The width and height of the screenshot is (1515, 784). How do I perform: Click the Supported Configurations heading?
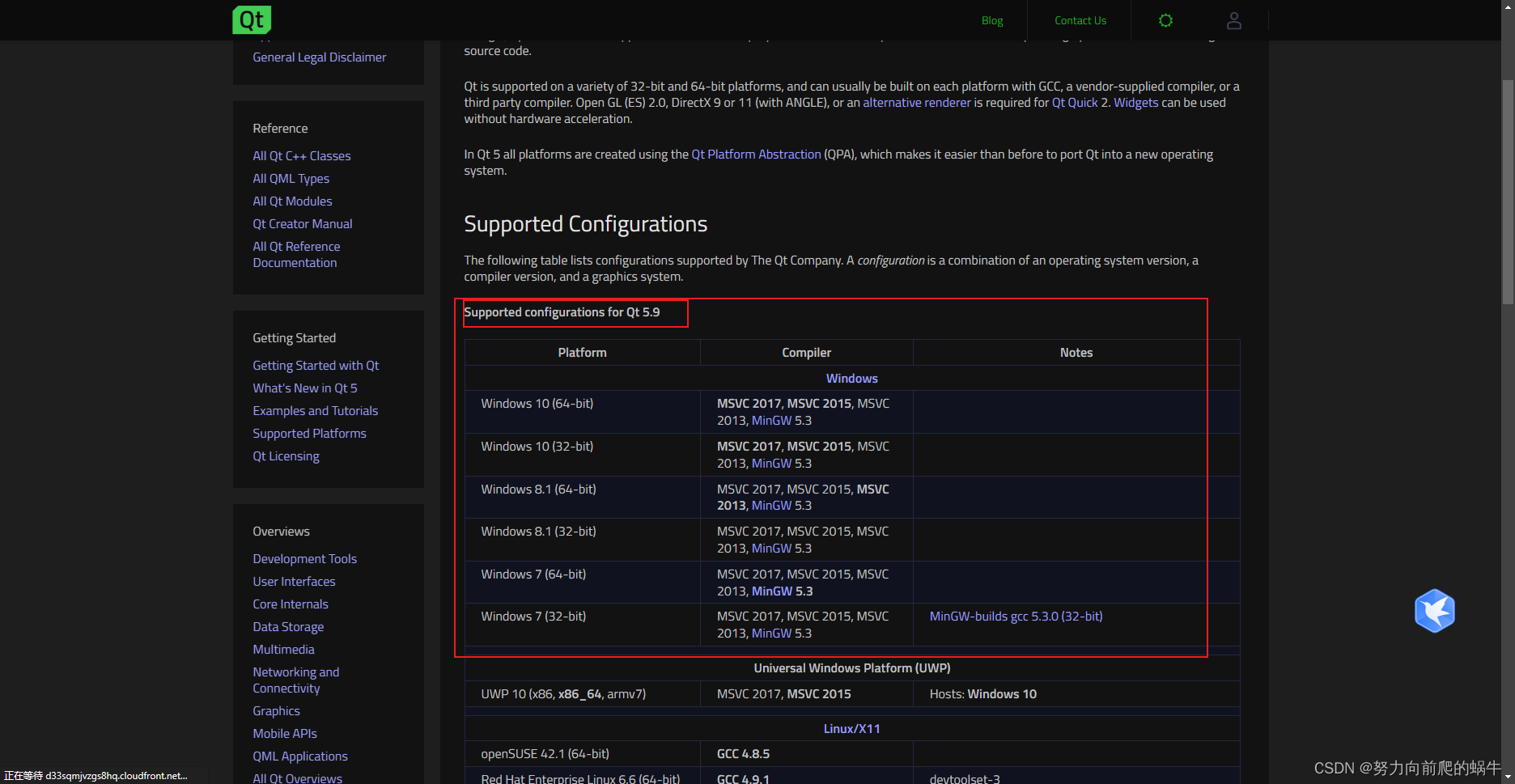(585, 224)
